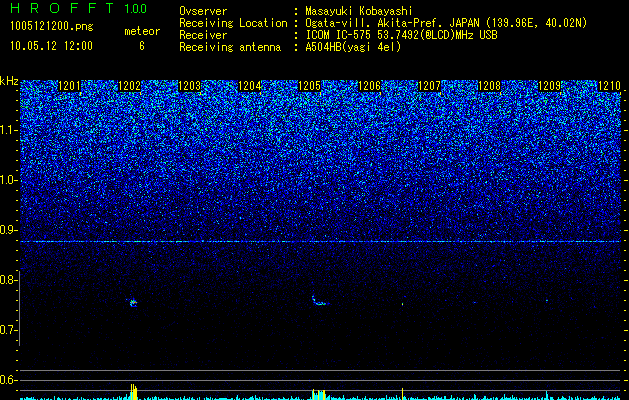Viewport: 629px width, 400px height.
Task: Click the 0.9 kHz axis label
Action: coord(9,230)
